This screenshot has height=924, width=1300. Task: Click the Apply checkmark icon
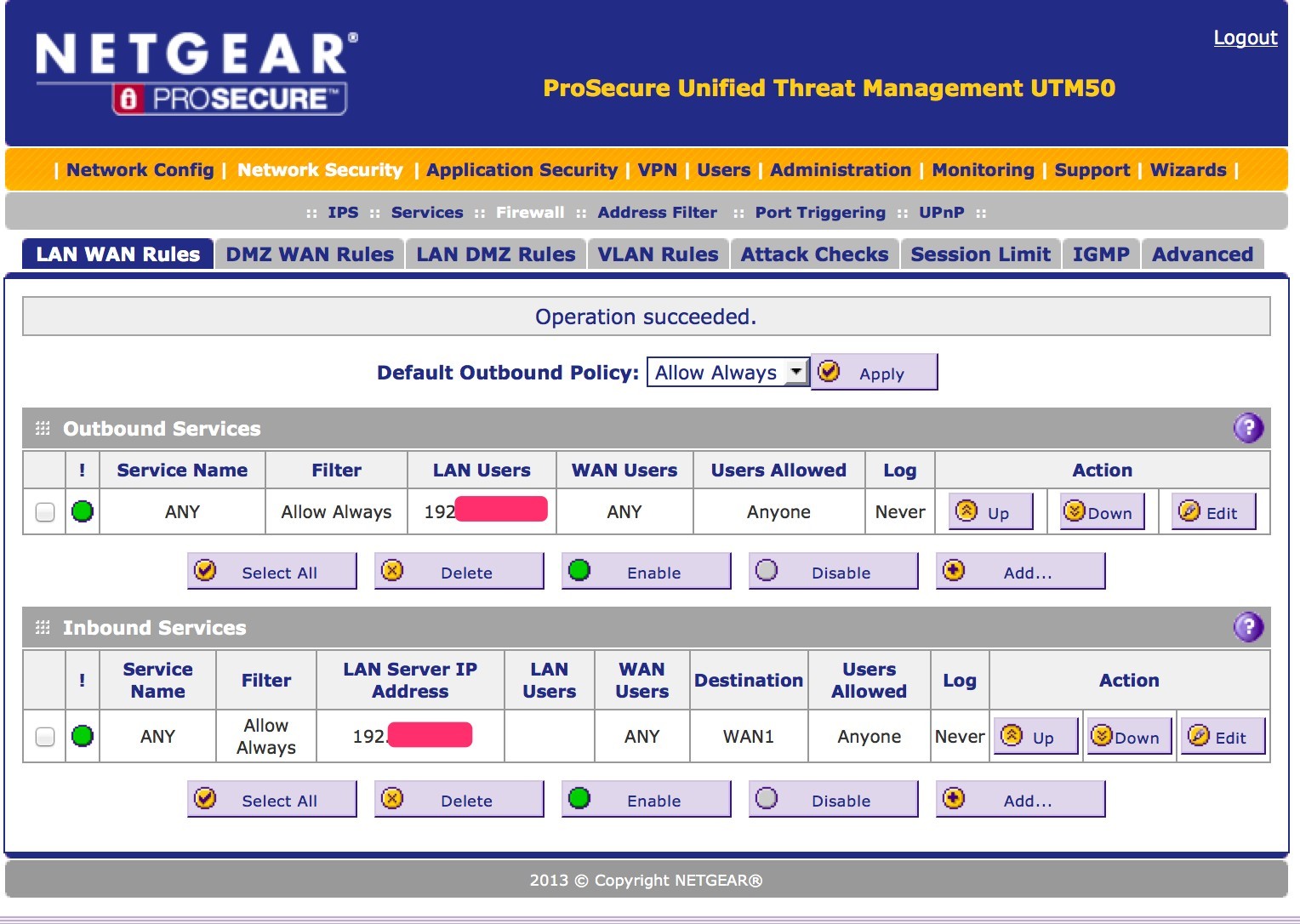coord(829,371)
